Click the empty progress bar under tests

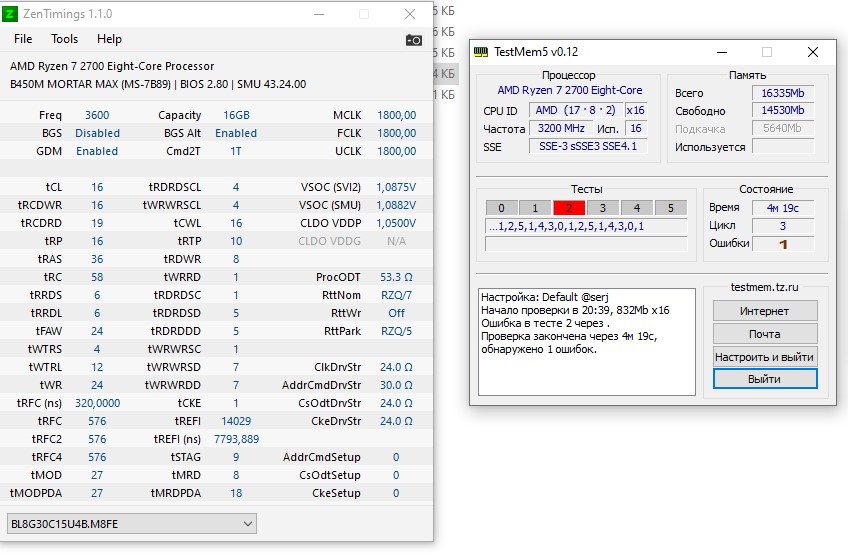[586, 244]
